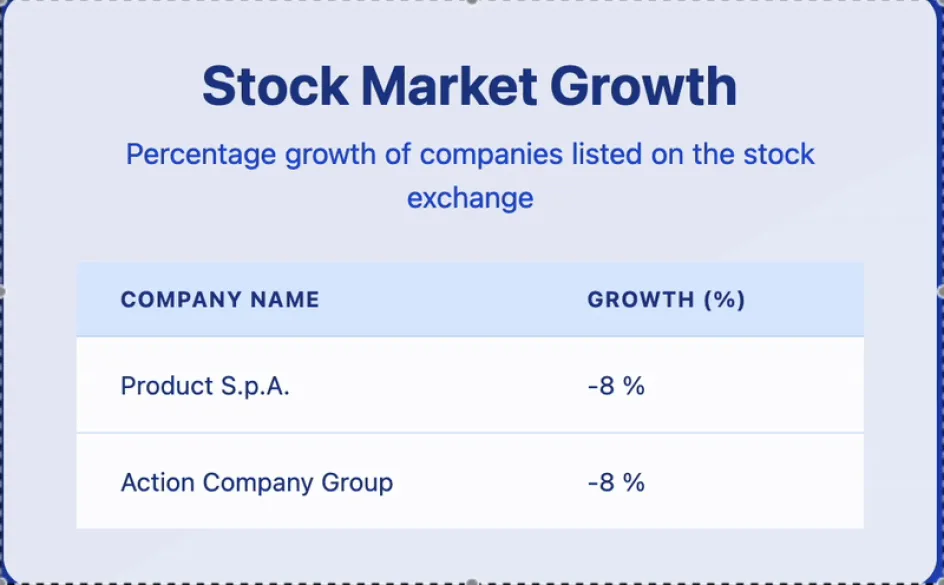Click the "(%)" symbol in the table header
The height and width of the screenshot is (585, 944).
coord(724,300)
